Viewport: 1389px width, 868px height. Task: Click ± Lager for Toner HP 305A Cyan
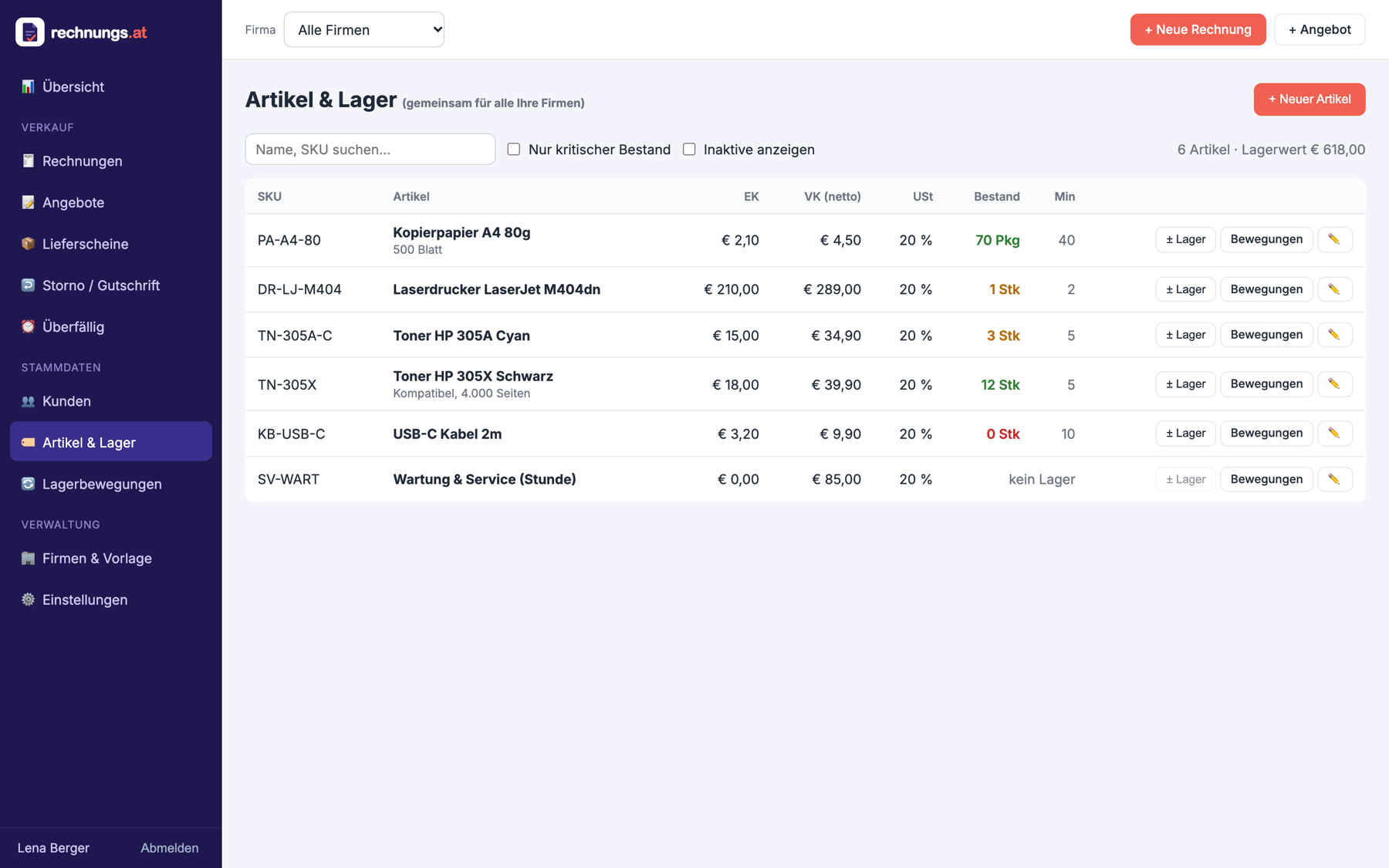(1185, 335)
